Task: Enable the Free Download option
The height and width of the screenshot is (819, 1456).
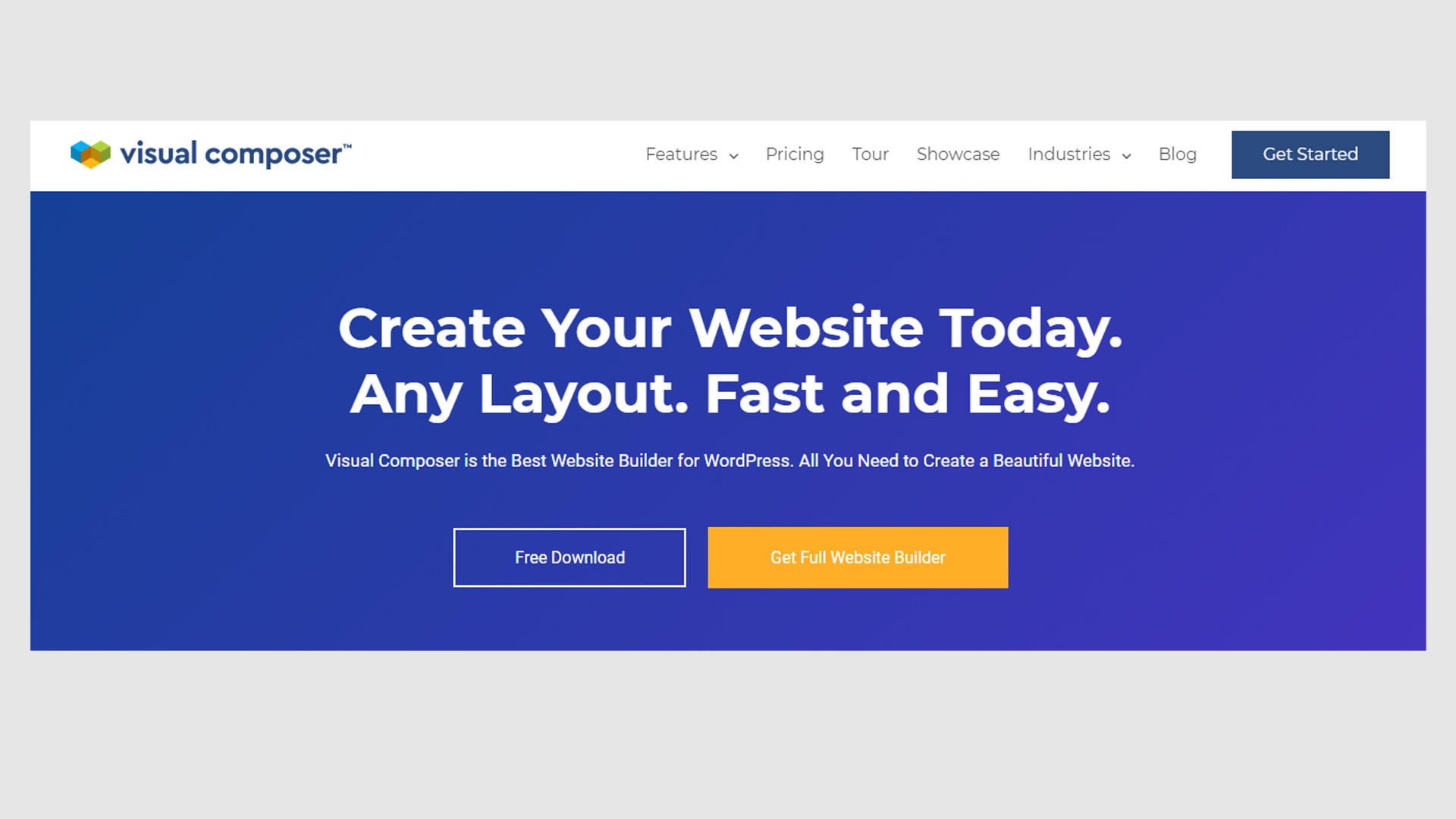Action: (569, 557)
